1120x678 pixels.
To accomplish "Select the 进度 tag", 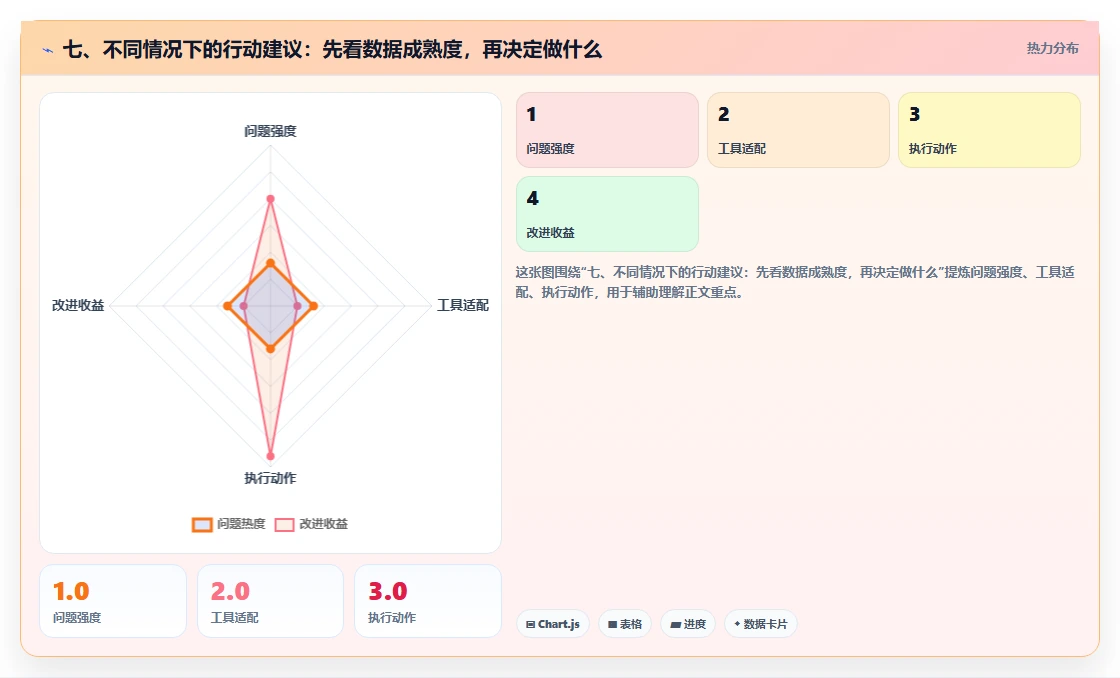I will pos(688,624).
